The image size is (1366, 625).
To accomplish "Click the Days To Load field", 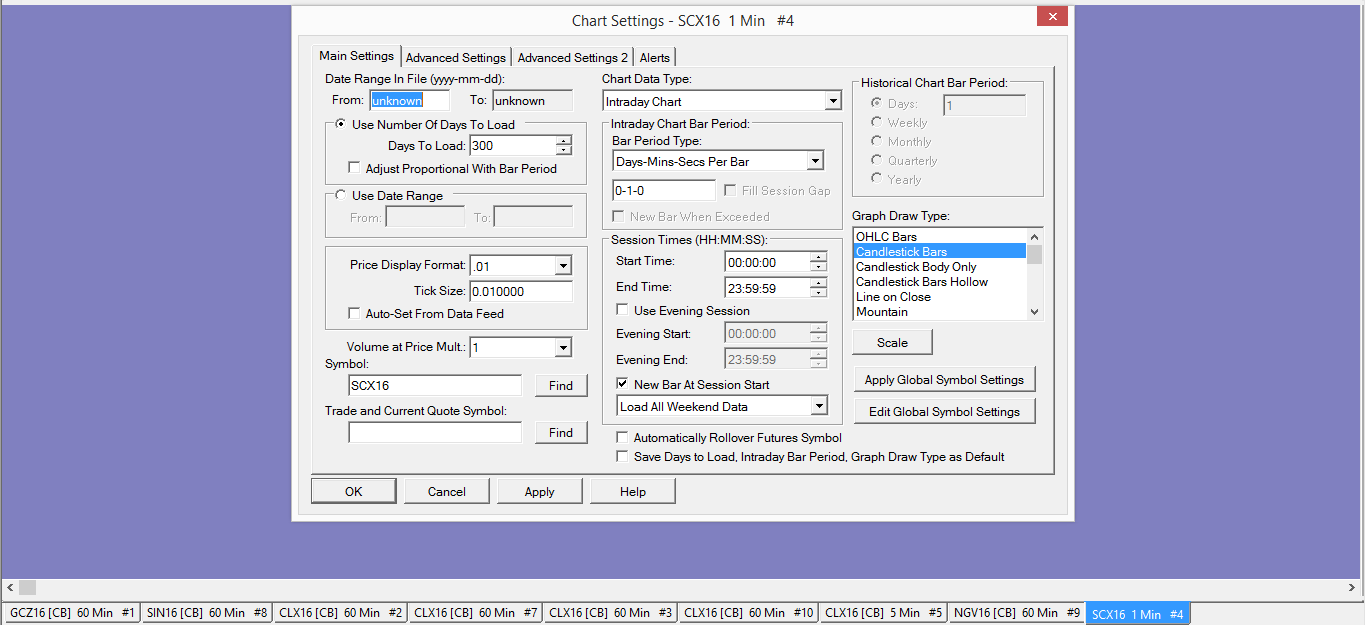I will pos(512,146).
